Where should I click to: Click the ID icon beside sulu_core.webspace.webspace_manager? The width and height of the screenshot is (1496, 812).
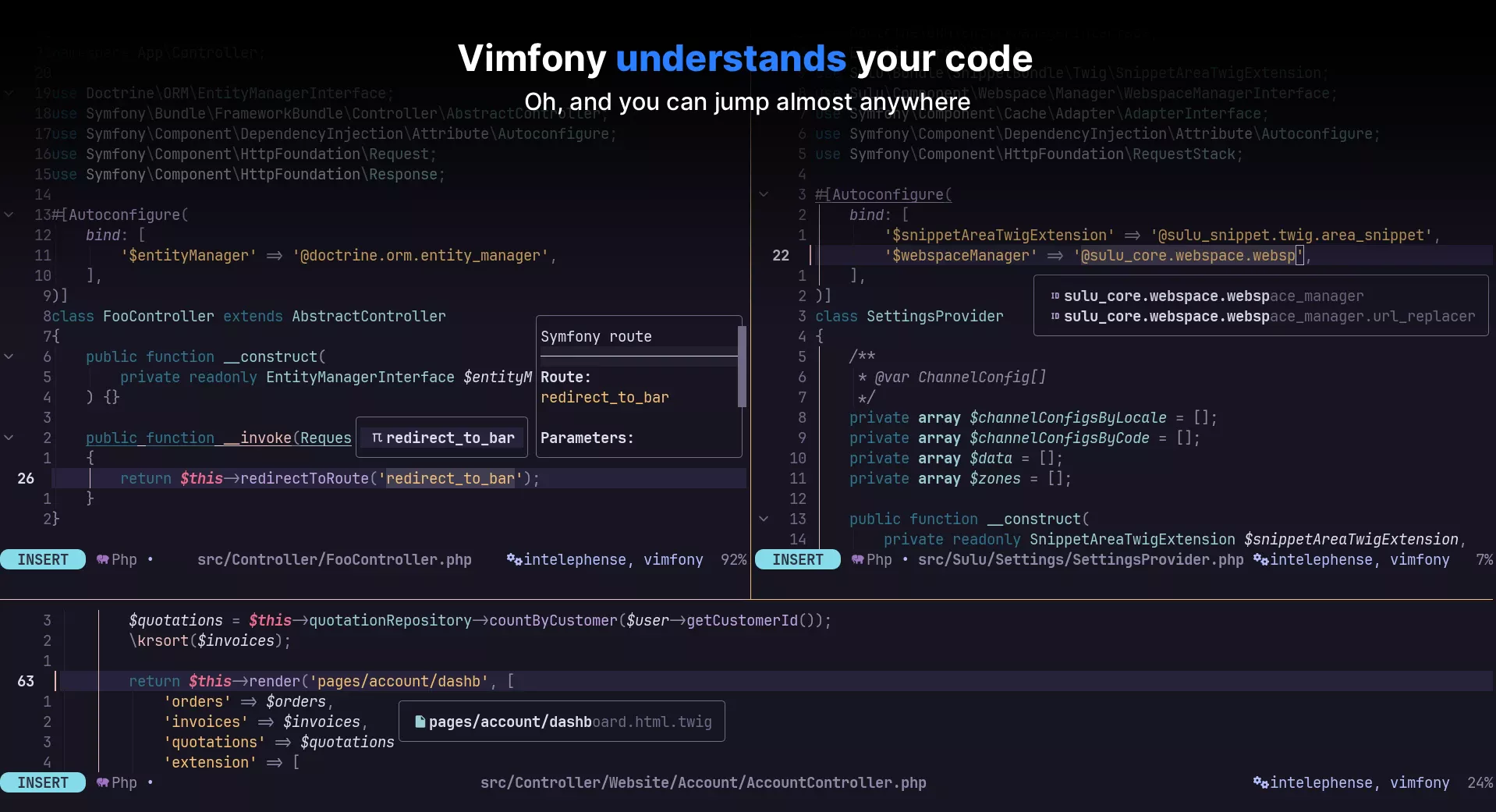point(1055,296)
